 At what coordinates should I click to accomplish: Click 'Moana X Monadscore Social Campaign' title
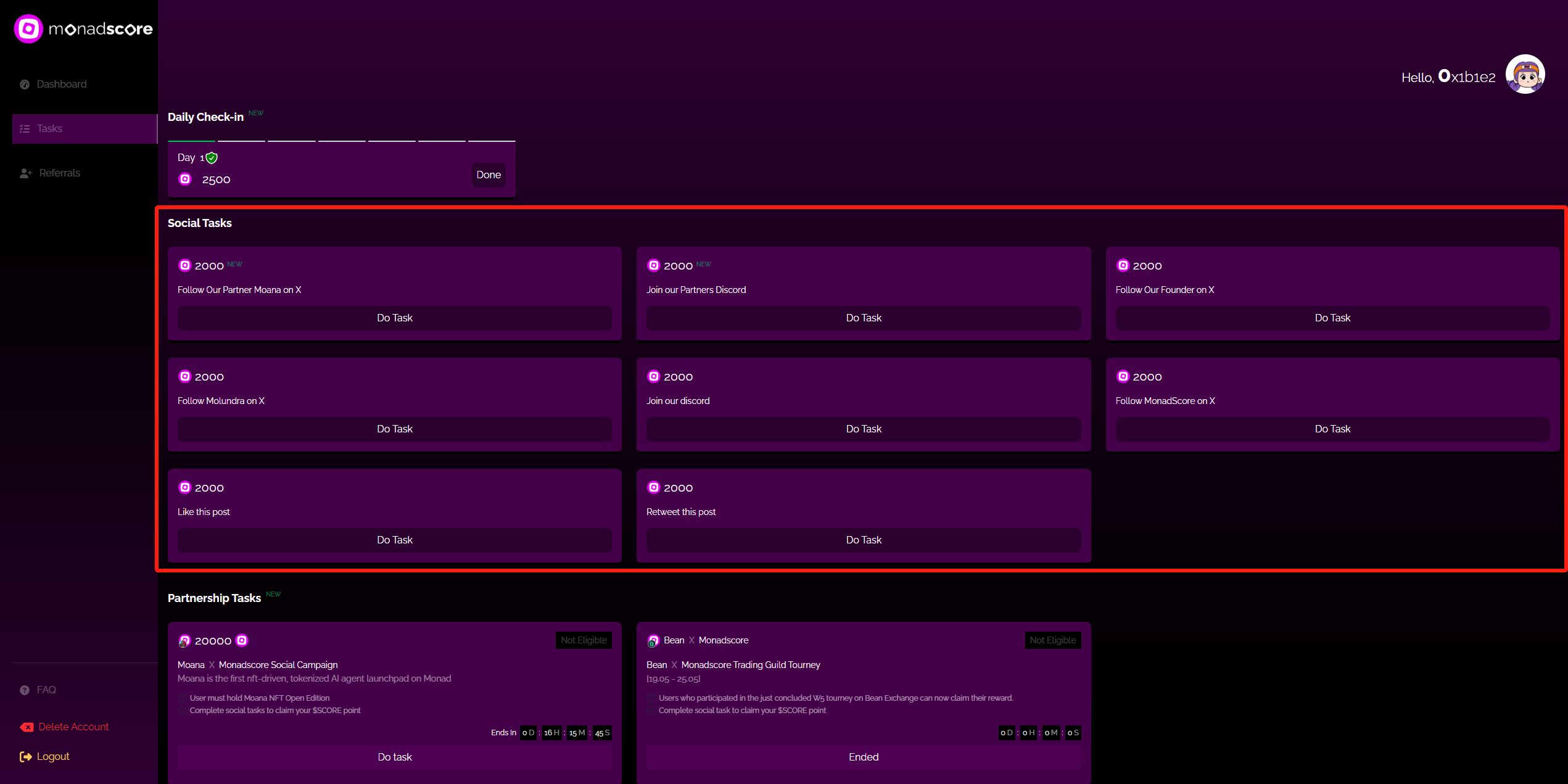258,665
